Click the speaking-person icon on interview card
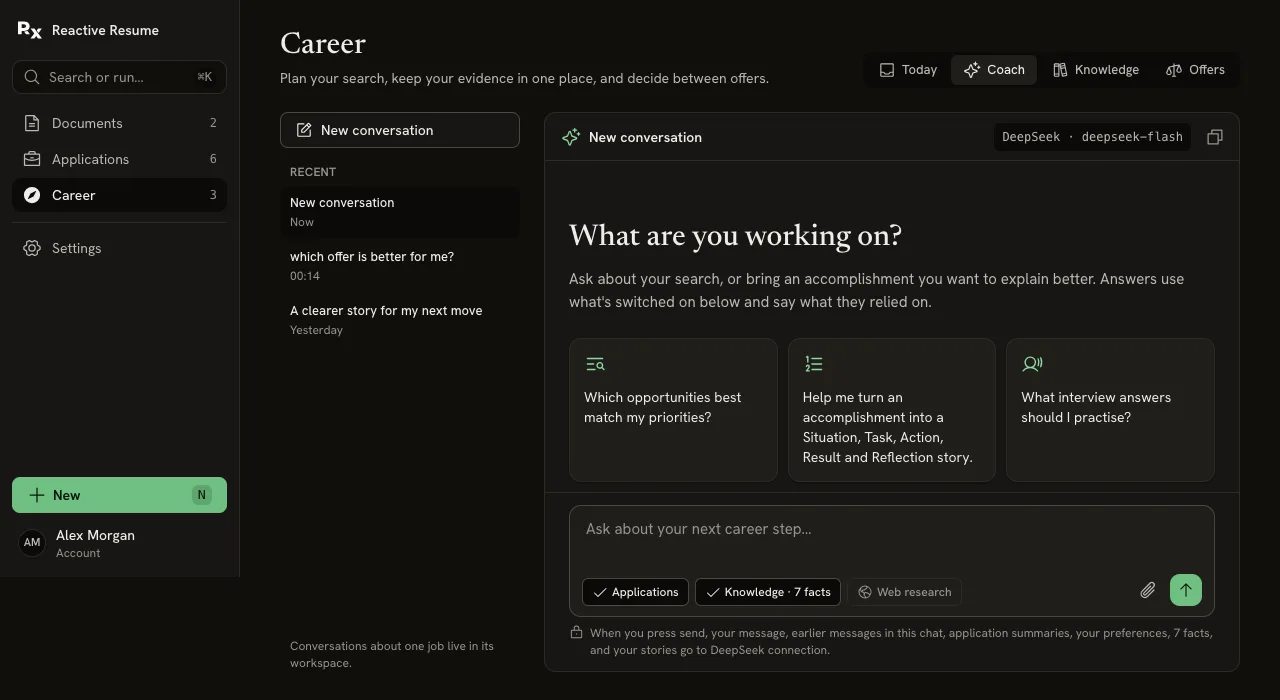Screen dimensions: 1280x700 [1032, 365]
